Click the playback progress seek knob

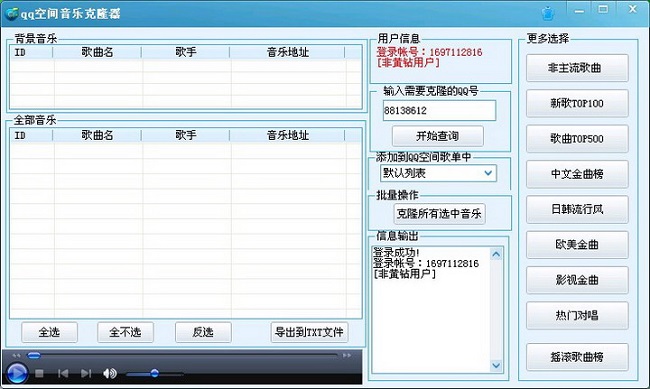click(x=34, y=355)
